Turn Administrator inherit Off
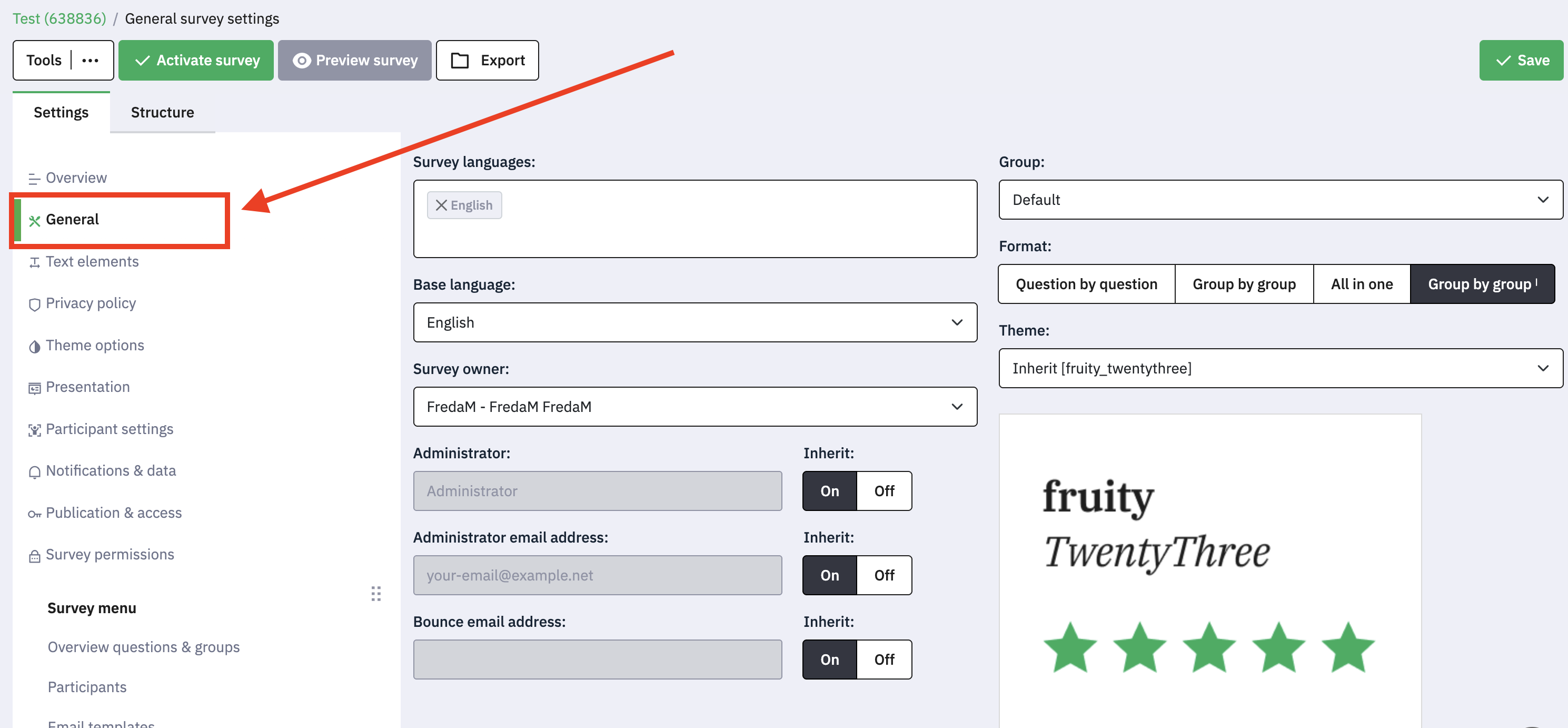 [884, 491]
